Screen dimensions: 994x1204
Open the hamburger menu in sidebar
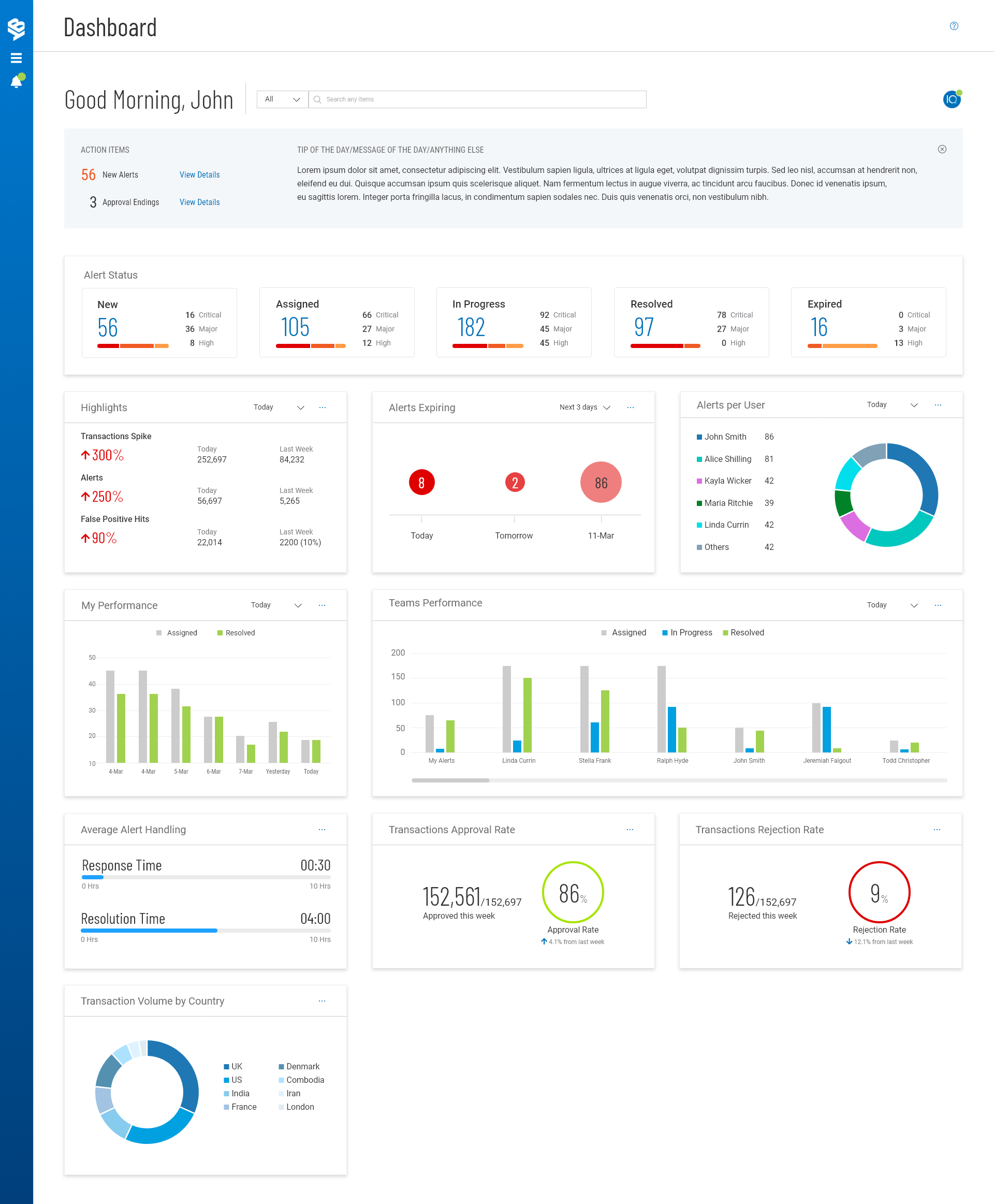16,58
